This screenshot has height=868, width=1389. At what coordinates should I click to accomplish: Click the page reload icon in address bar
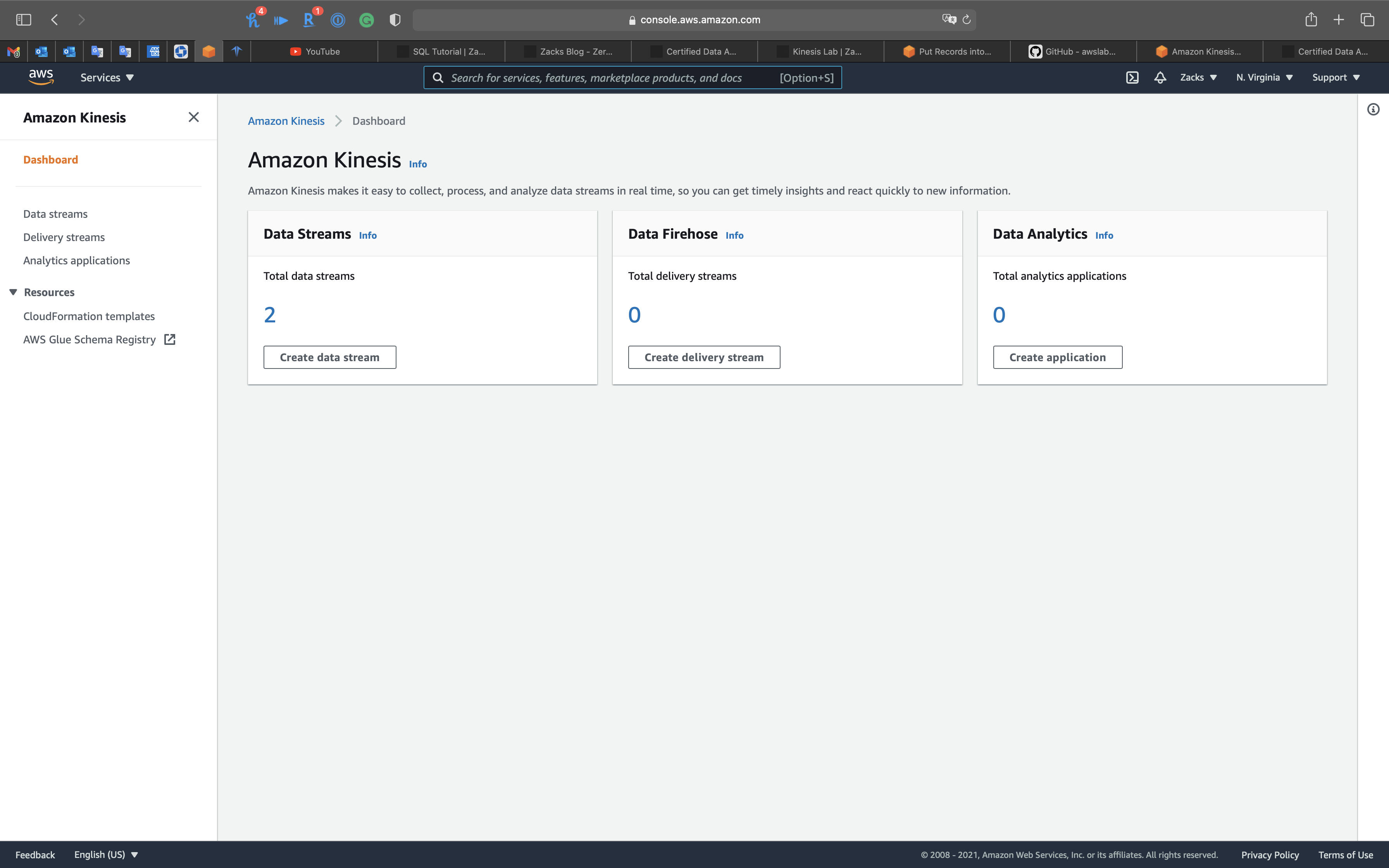967,19
